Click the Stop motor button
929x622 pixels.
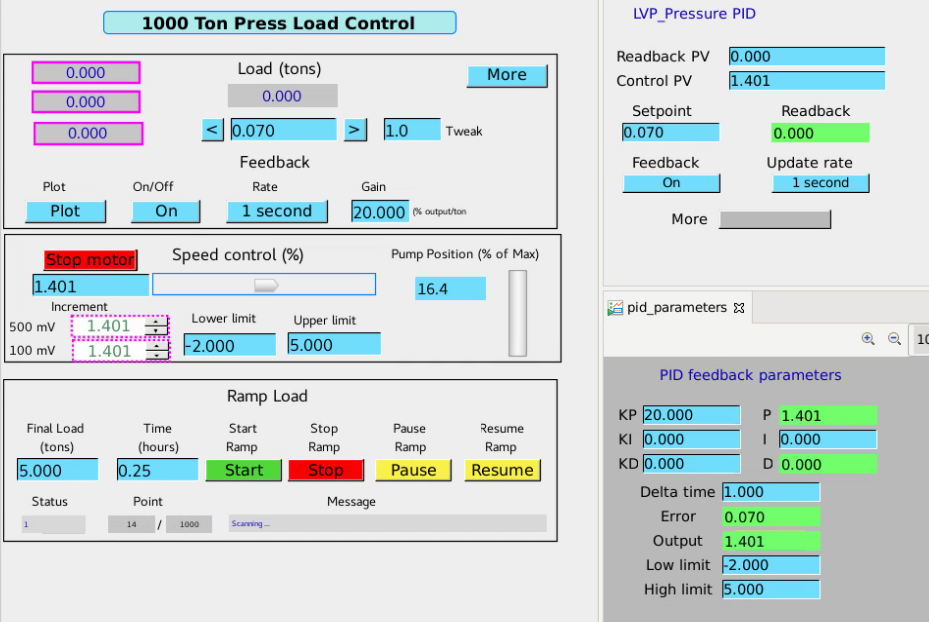(90, 260)
